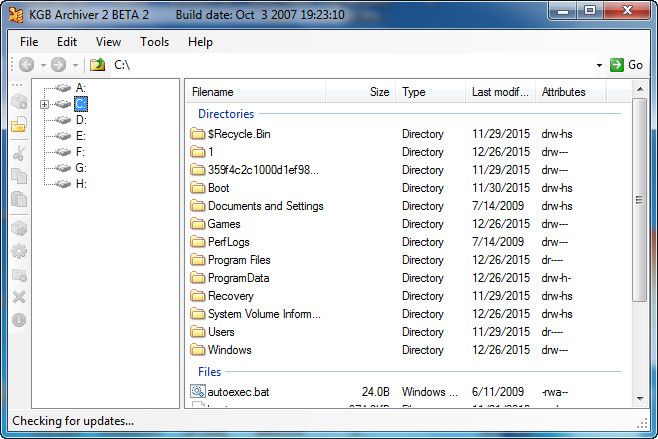The height and width of the screenshot is (439, 658).
Task: Click the Paste clipboard sidebar icon
Action: [19, 199]
